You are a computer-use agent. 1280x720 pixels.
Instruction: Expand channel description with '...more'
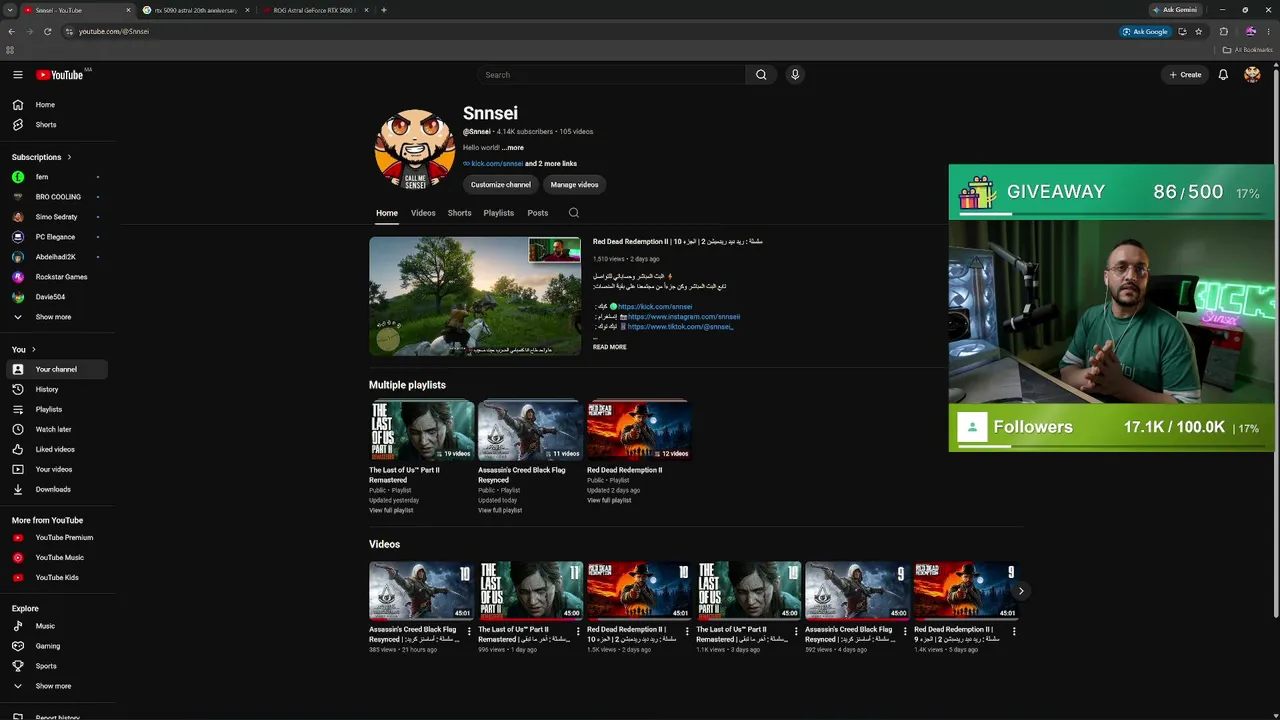(x=513, y=148)
